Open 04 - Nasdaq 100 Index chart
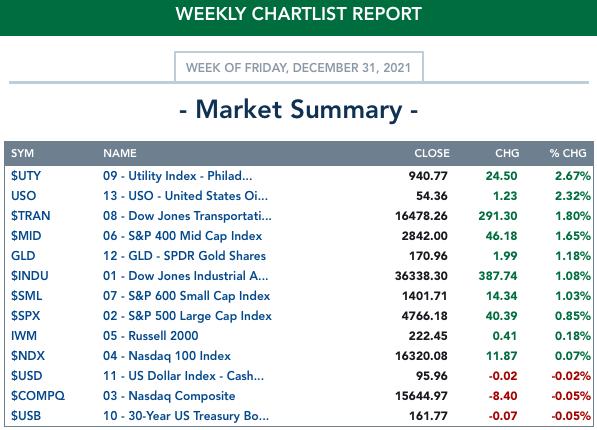The height and width of the screenshot is (430, 597). coord(167,356)
